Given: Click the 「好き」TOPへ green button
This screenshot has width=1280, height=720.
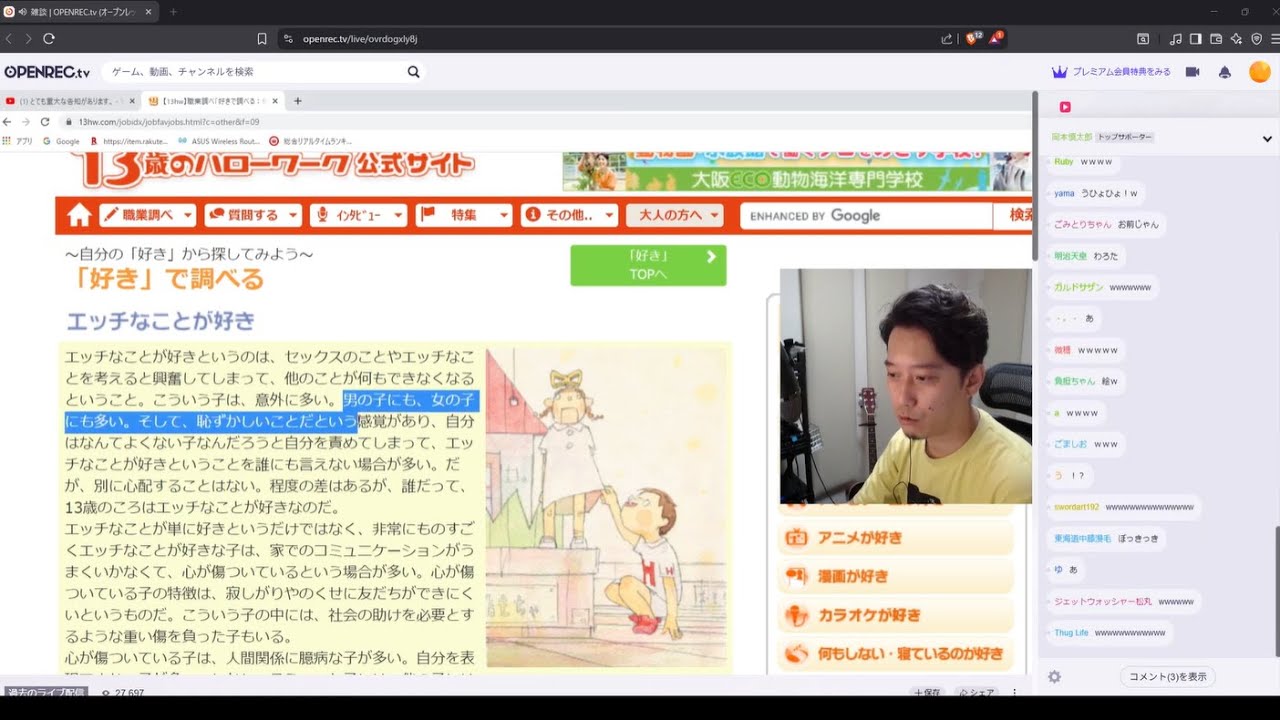Looking at the screenshot, I should [x=648, y=265].
